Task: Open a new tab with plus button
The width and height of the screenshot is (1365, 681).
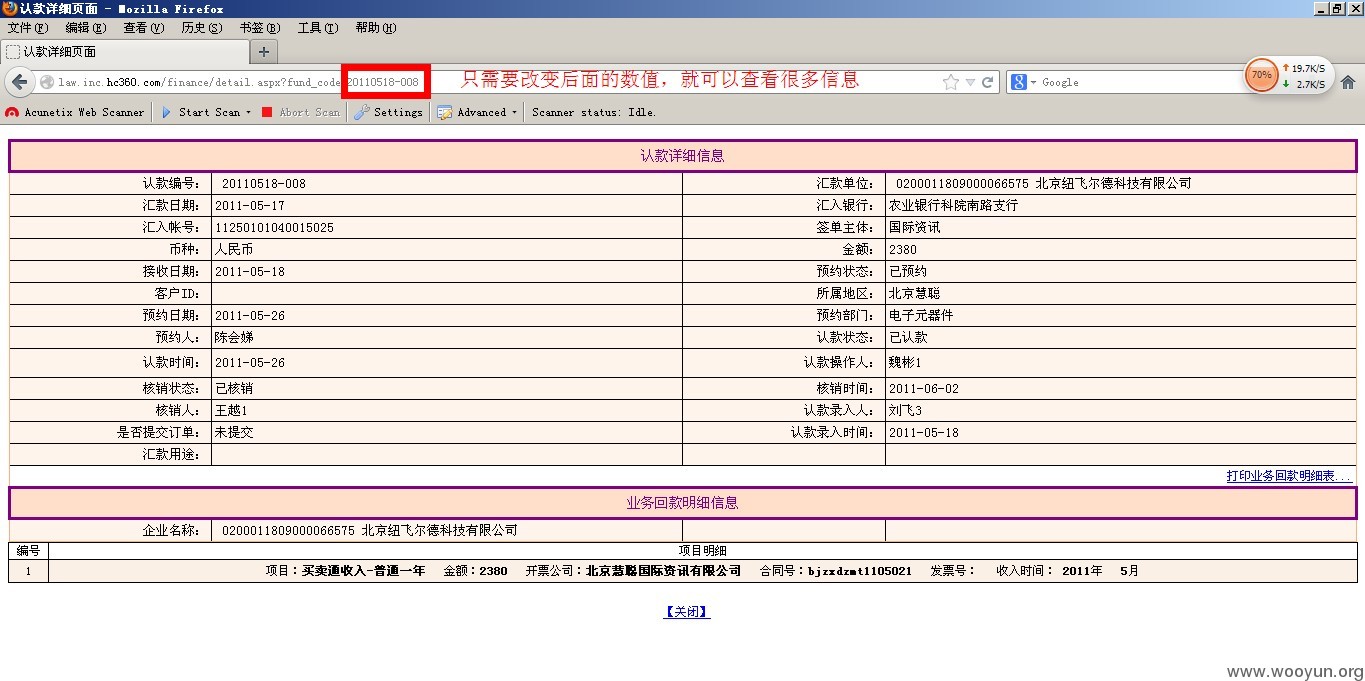Action: tap(264, 51)
